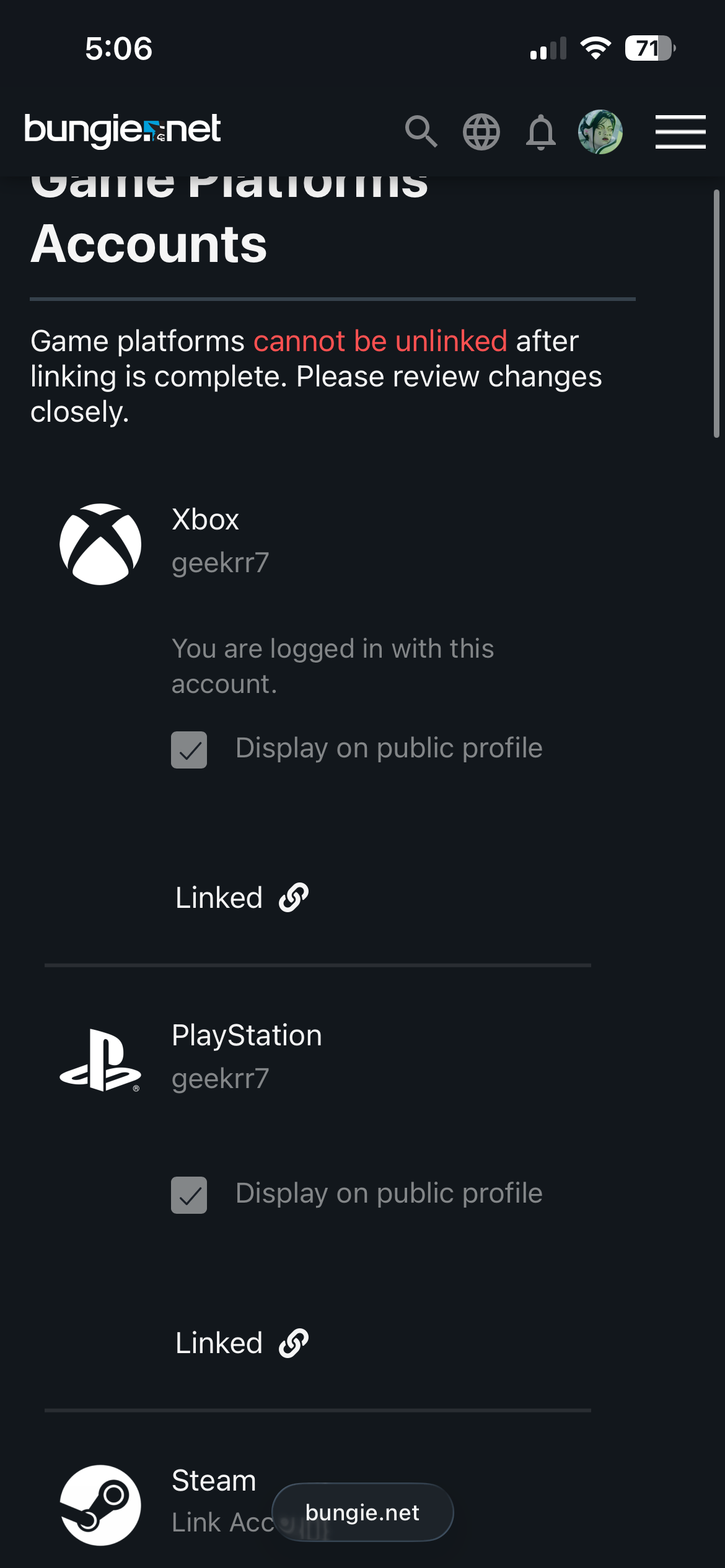Expand the hamburger menu

[x=680, y=132]
